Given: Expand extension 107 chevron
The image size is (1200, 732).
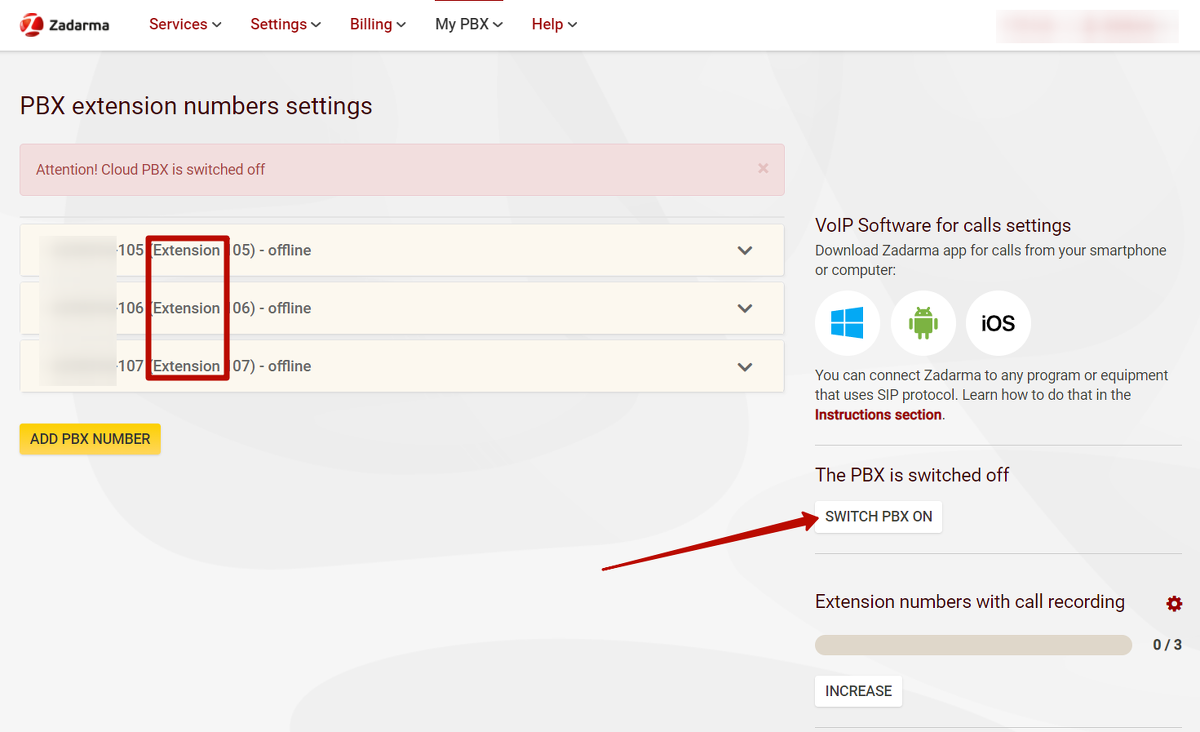Looking at the screenshot, I should click(x=744, y=367).
